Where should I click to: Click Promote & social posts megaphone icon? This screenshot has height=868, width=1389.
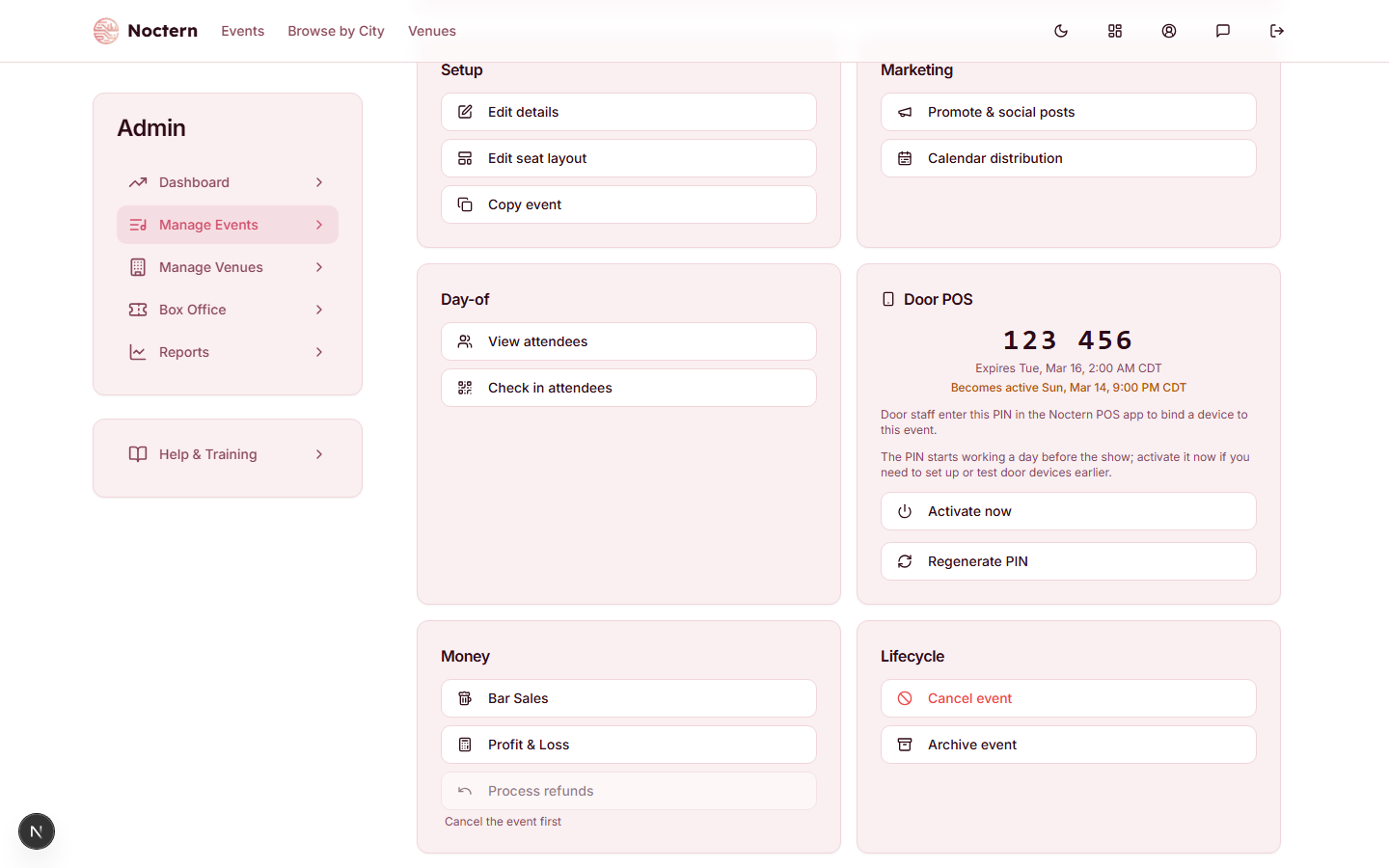(x=905, y=112)
